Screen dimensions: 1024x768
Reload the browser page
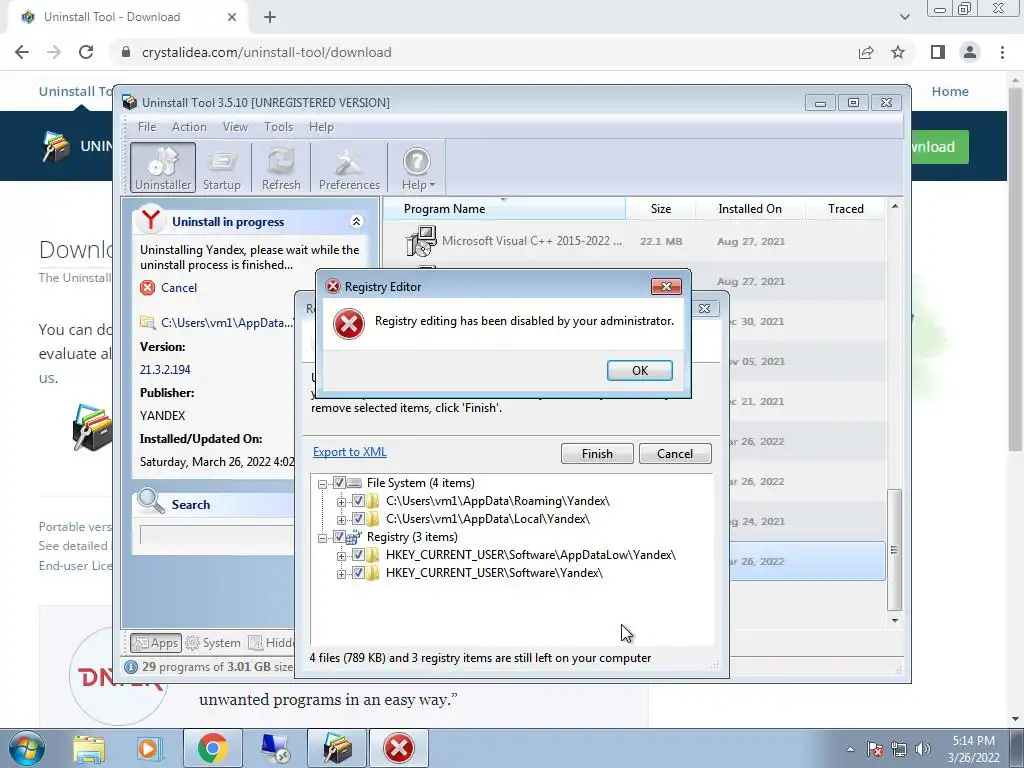[x=86, y=52]
